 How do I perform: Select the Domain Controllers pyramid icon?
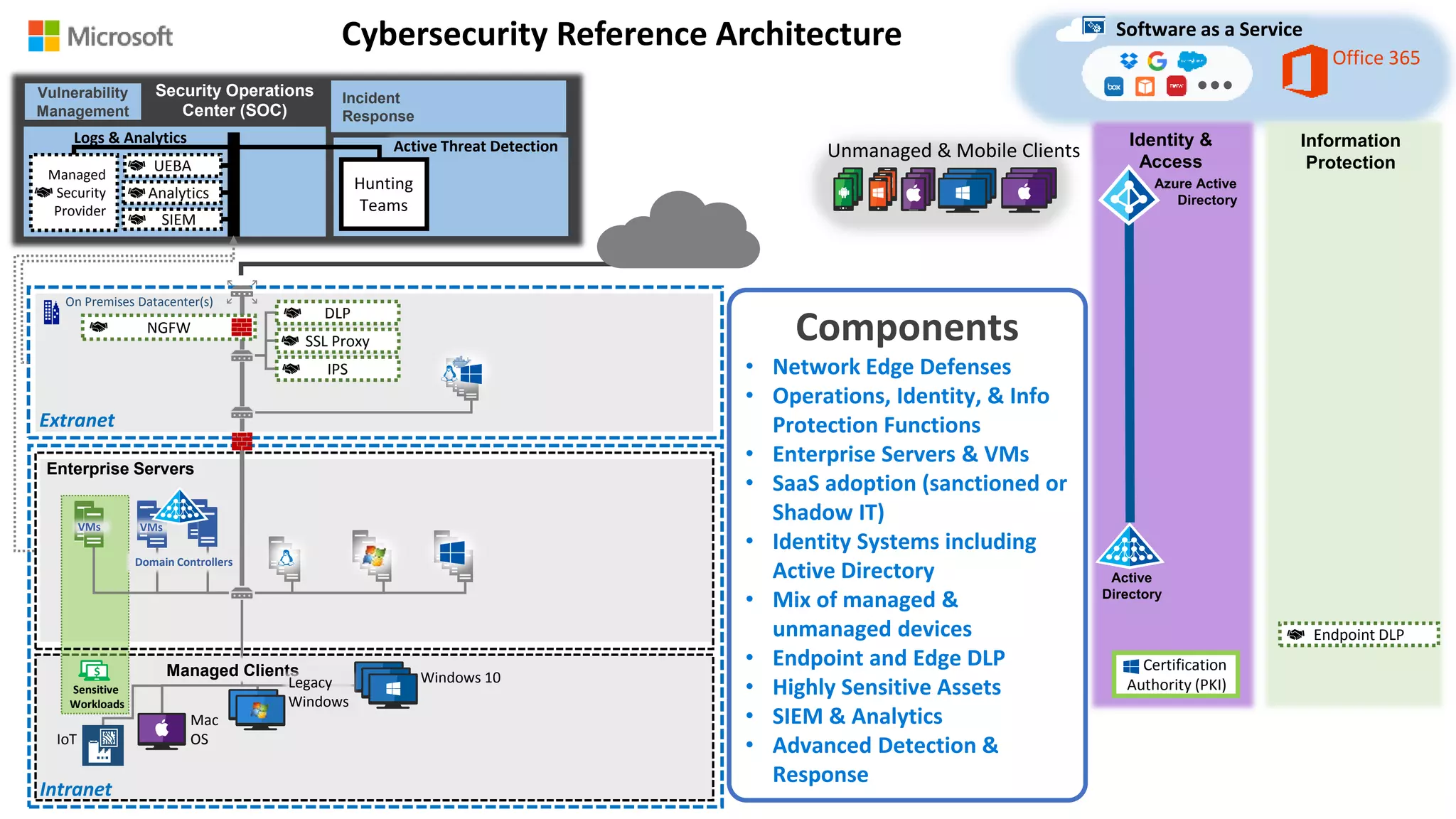(180, 506)
